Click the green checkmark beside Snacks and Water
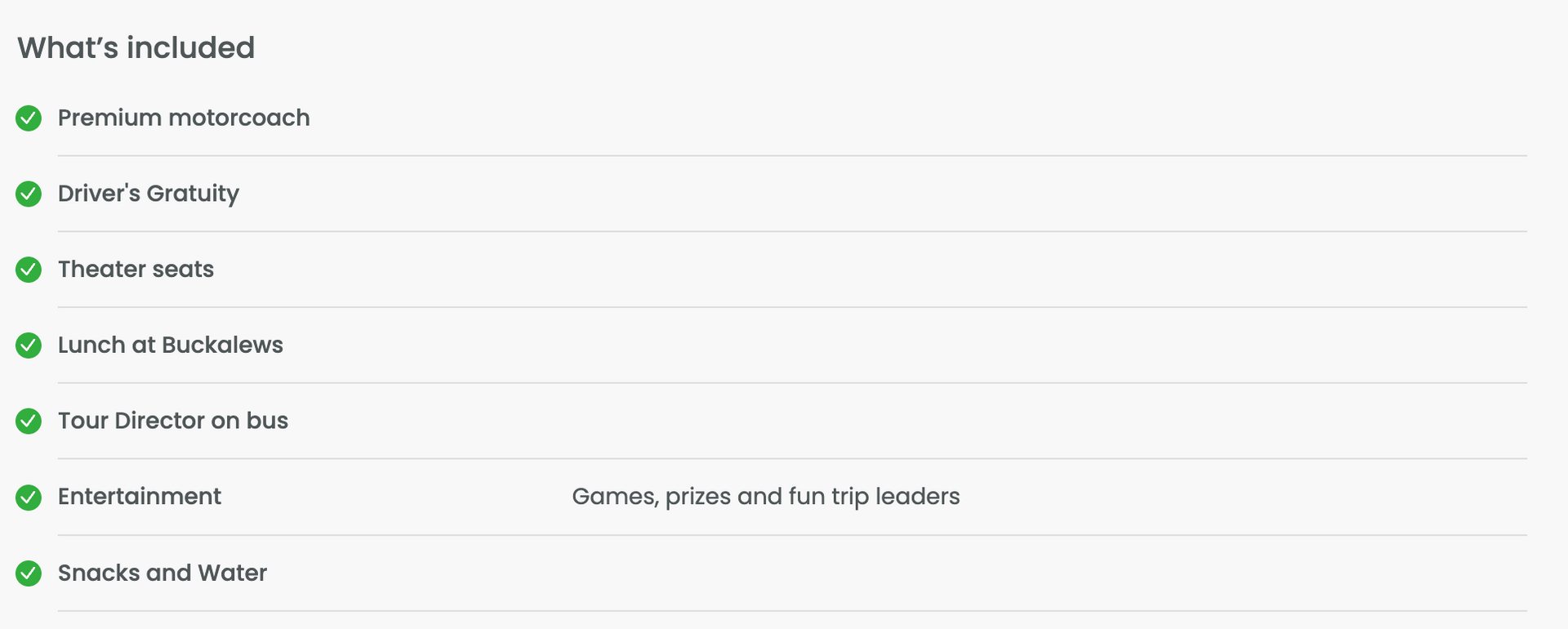This screenshot has width=1568, height=629. (x=29, y=573)
